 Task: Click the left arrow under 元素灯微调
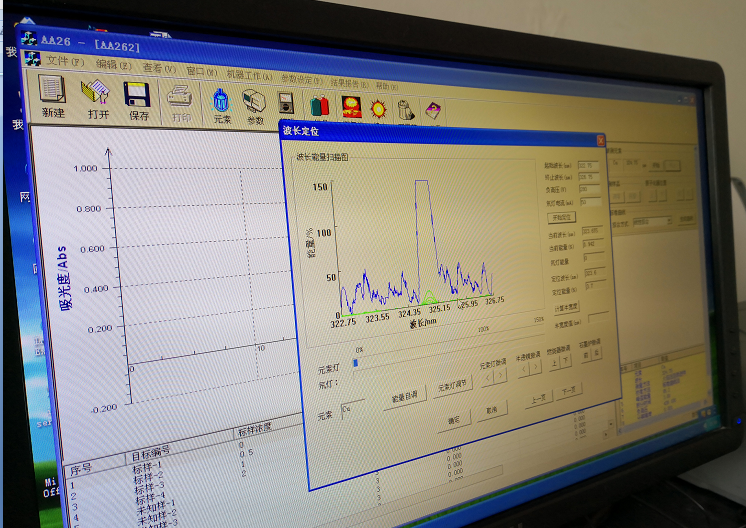(488, 378)
